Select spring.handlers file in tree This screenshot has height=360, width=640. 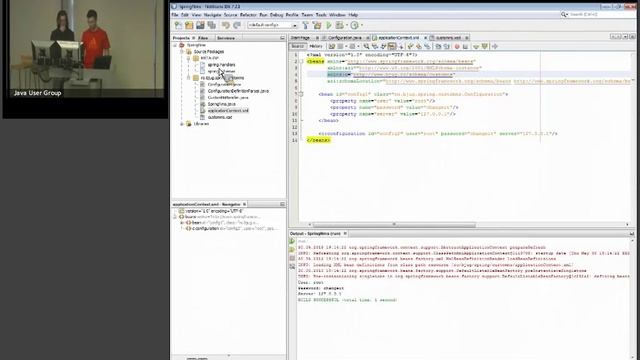pos(221,65)
